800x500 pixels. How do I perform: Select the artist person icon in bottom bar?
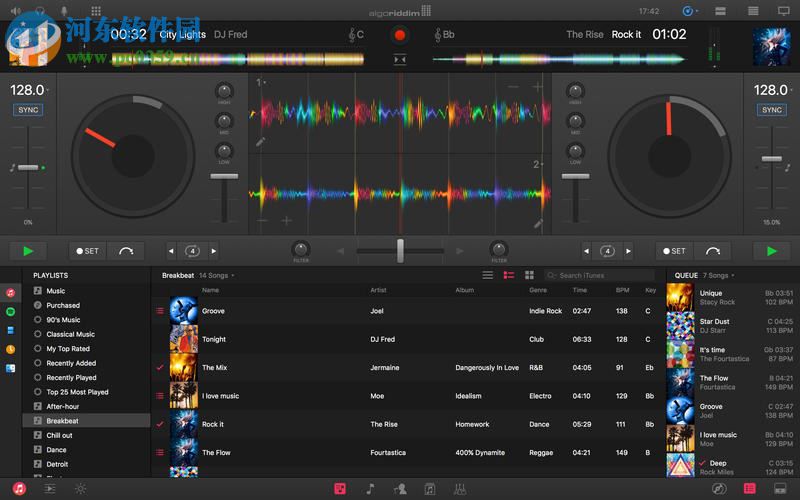pos(400,489)
